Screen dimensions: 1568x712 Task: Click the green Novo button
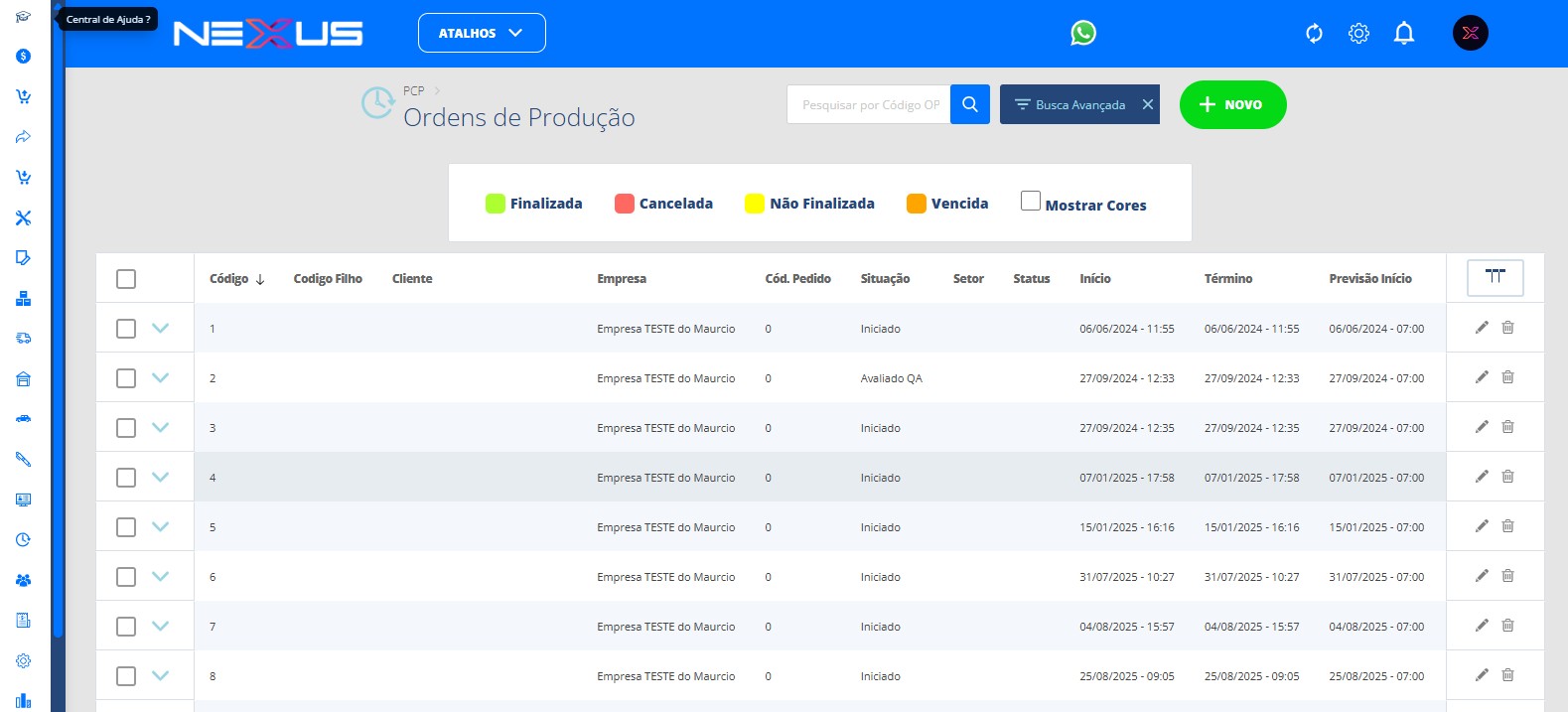(1232, 104)
